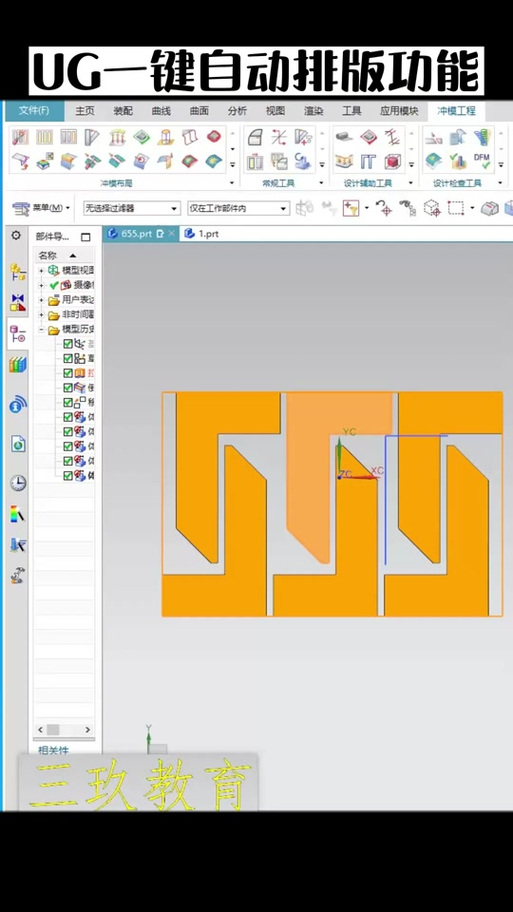
Task: Open the Constraint Navigator sidebar icon
Action: click(18, 302)
